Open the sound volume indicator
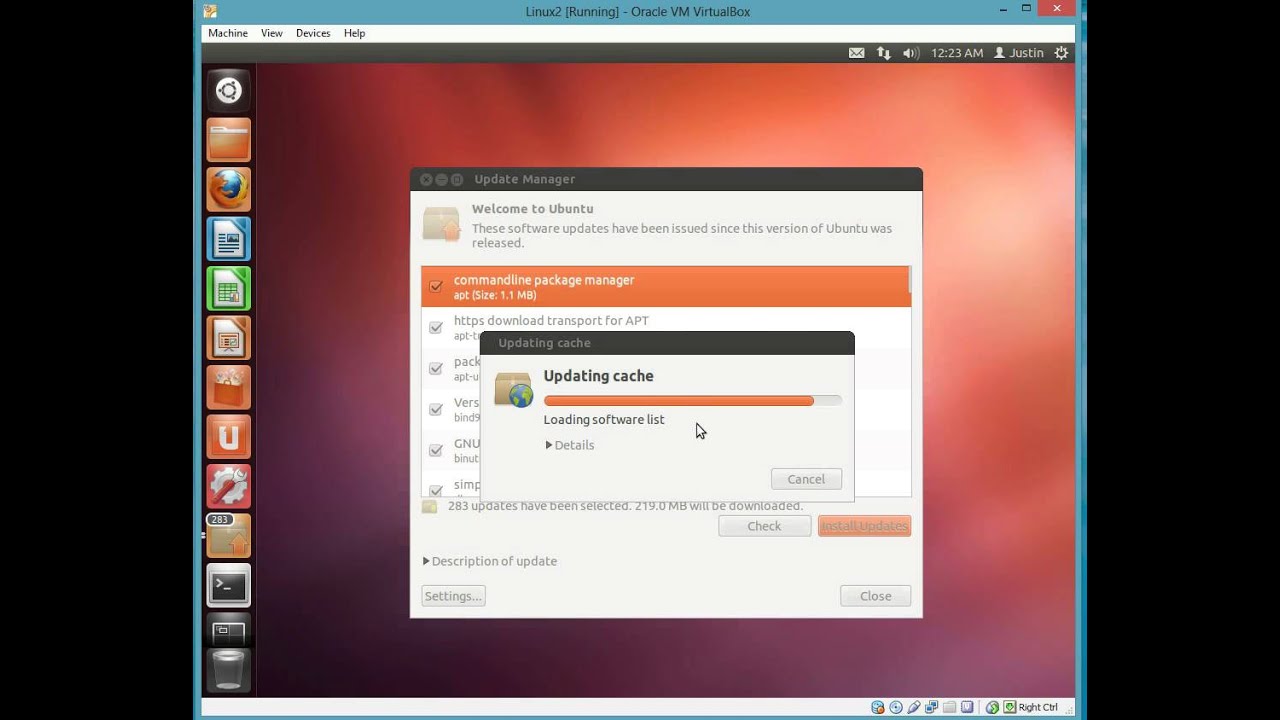 click(910, 53)
